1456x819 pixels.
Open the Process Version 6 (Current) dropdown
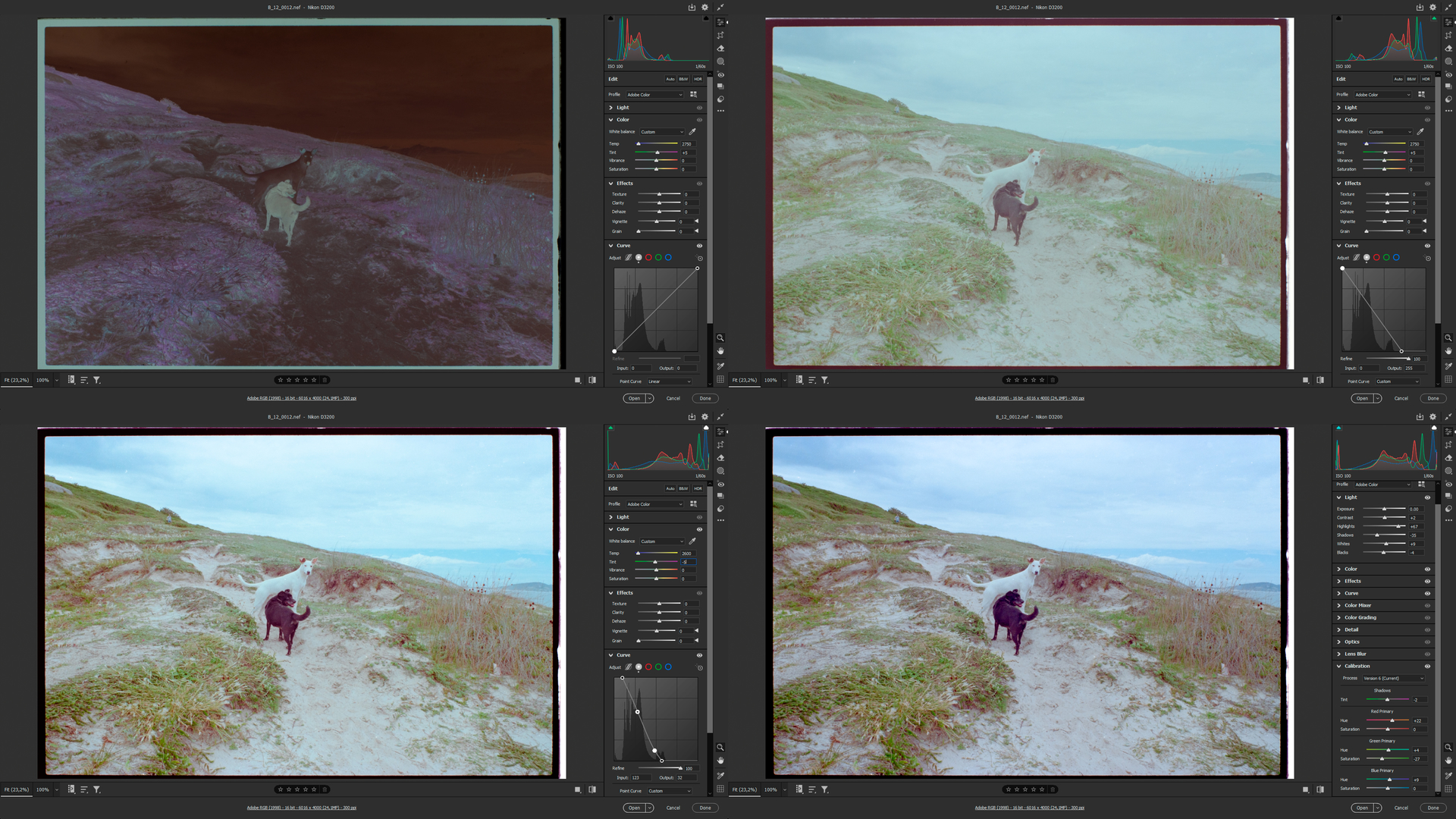click(1393, 678)
